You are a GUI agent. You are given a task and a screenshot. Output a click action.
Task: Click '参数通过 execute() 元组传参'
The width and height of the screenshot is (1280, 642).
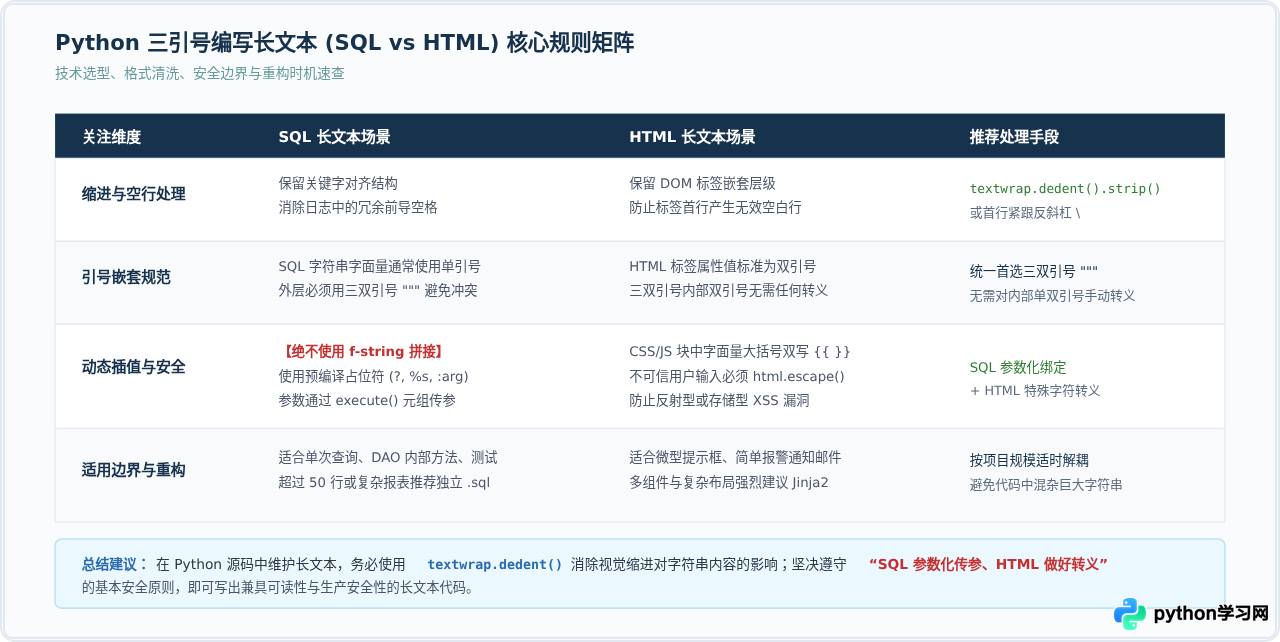point(365,400)
